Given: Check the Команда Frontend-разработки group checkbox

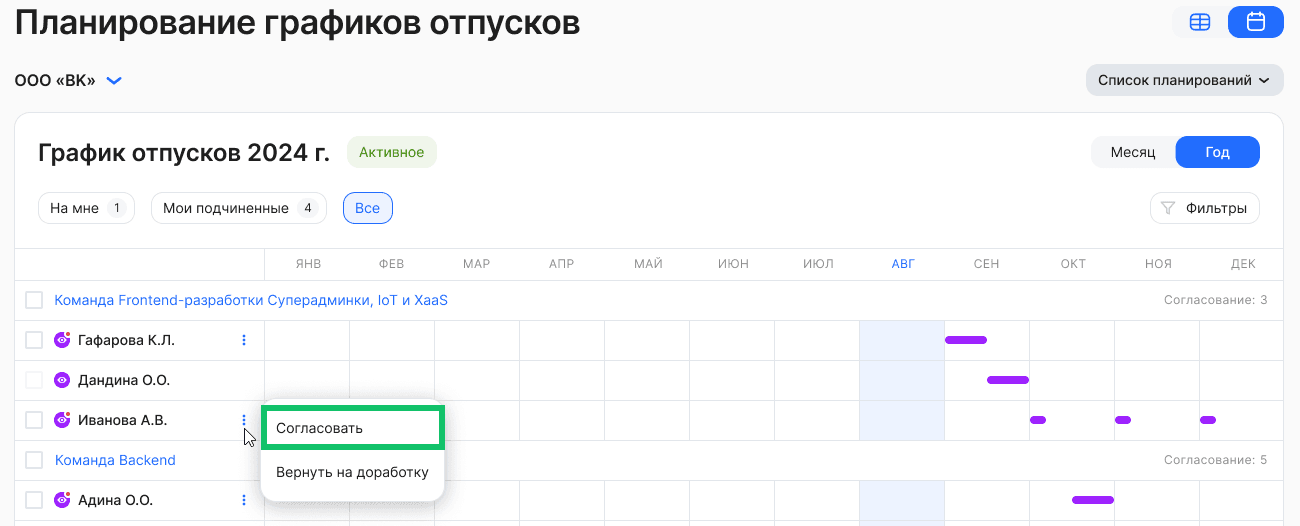Looking at the screenshot, I should coord(34,300).
